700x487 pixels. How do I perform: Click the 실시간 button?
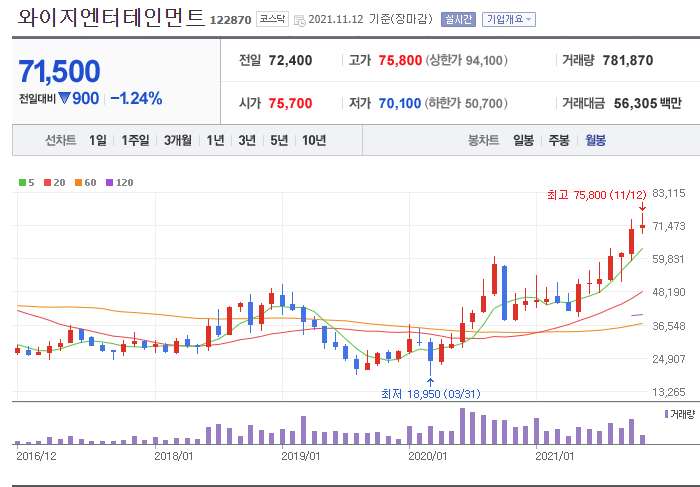click(x=458, y=19)
